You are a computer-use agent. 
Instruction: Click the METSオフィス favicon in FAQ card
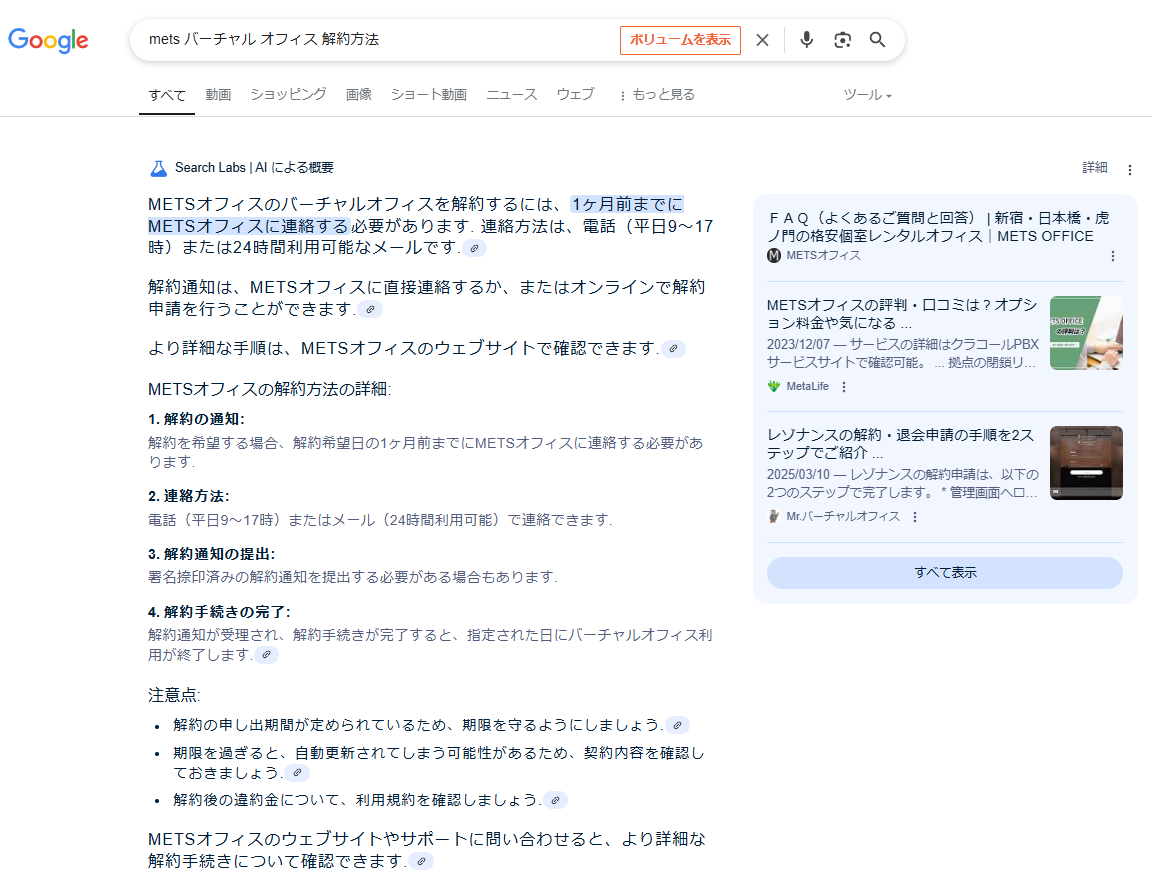click(774, 256)
